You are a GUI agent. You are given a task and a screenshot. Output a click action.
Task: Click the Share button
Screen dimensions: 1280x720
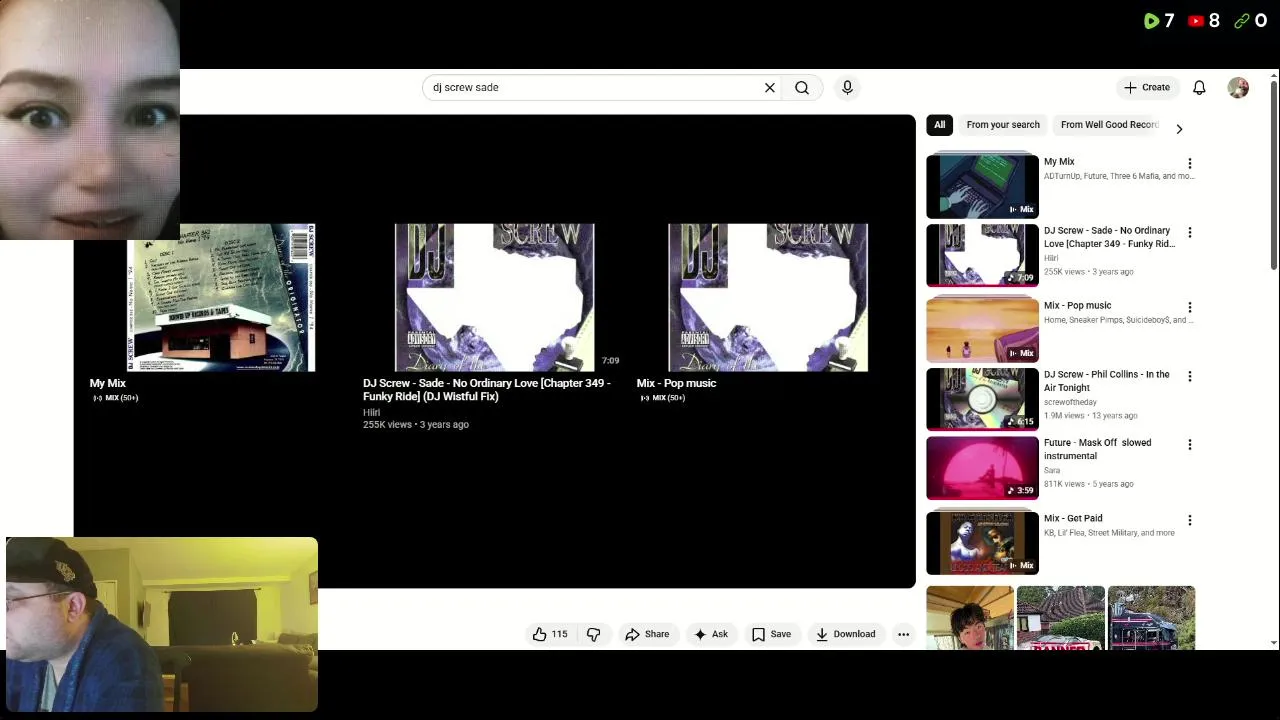tap(647, 634)
